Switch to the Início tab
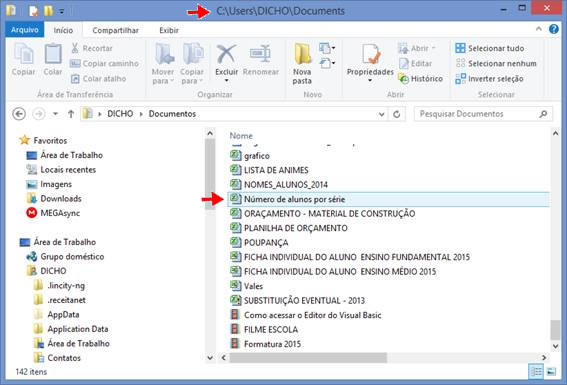The width and height of the screenshot is (567, 385). click(63, 30)
